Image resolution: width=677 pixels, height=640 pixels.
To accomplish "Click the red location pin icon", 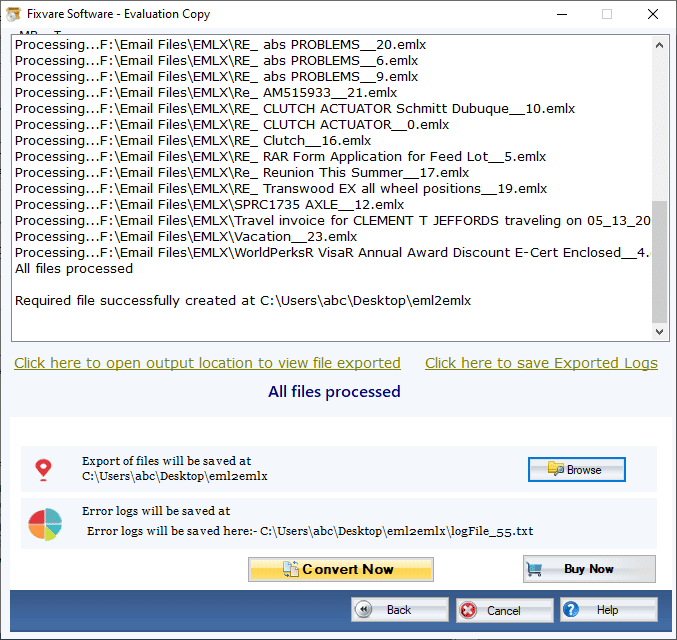I will [x=43, y=470].
